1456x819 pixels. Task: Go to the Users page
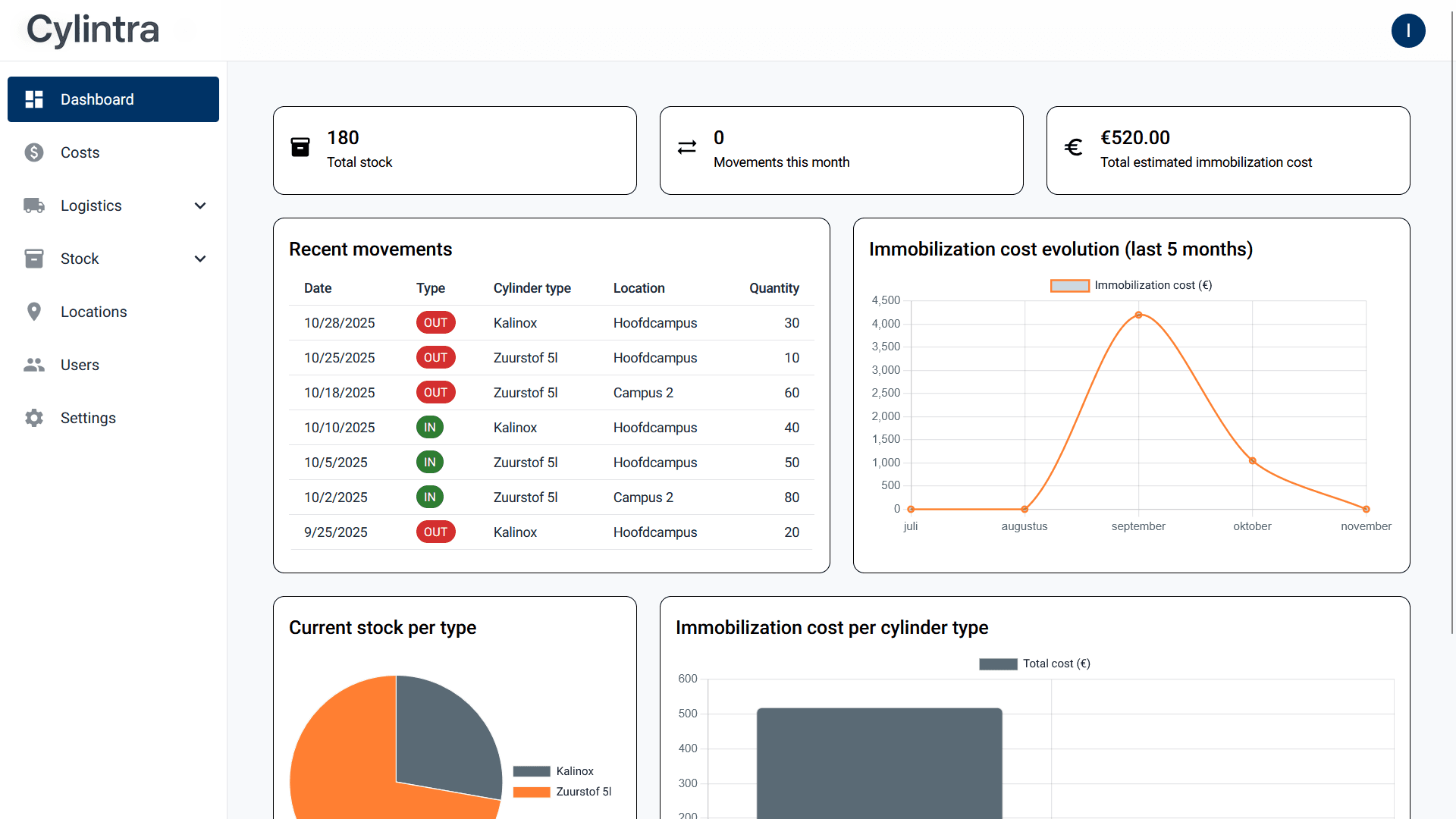click(x=80, y=365)
